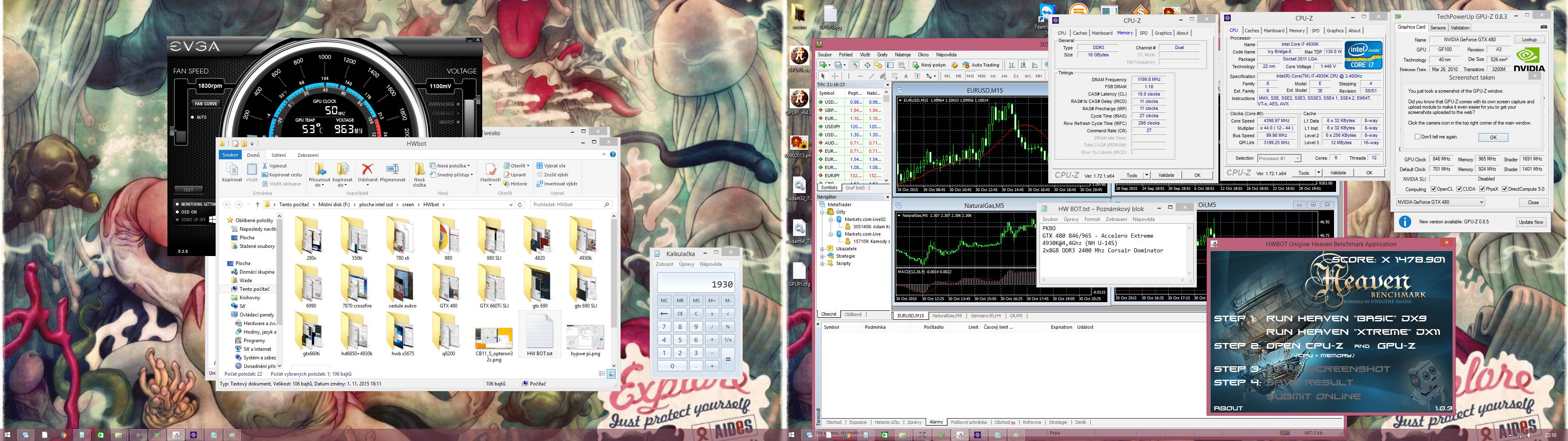Viewport: 1568px width, 441px height.
Task: Open the Tools dropdown arrow in left CPU-Z
Action: click(1147, 176)
